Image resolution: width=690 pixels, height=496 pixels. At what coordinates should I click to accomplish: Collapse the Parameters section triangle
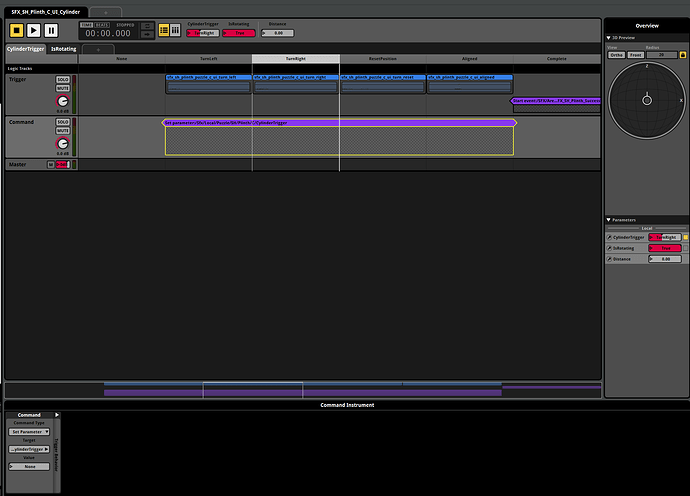609,220
